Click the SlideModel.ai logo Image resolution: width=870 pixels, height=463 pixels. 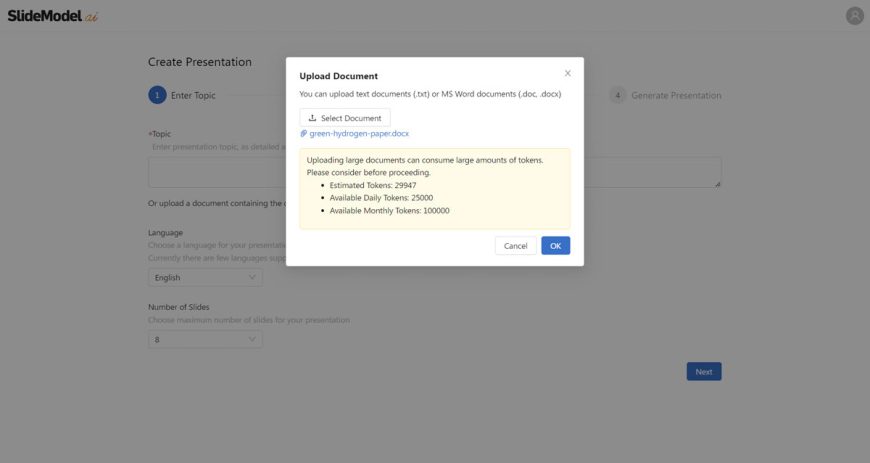point(53,16)
